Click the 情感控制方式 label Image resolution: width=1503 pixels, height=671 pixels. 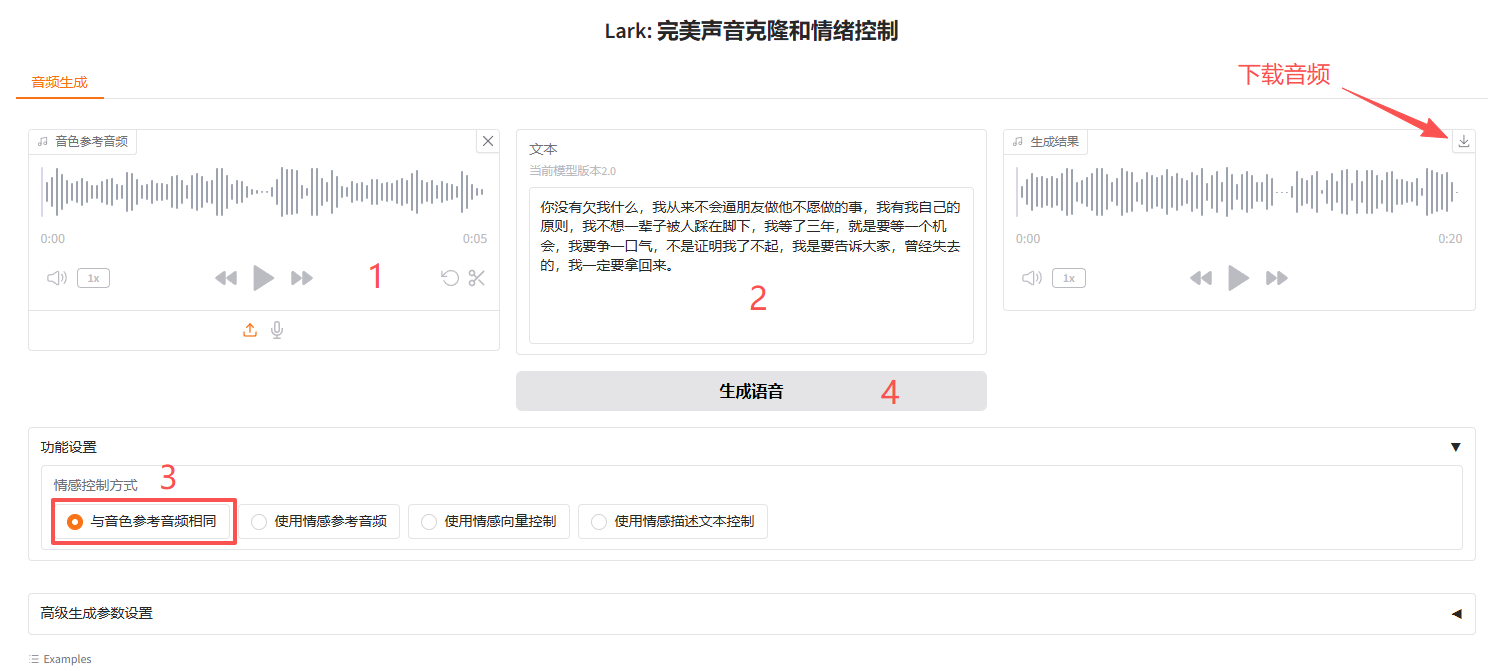pyautogui.click(x=96, y=485)
